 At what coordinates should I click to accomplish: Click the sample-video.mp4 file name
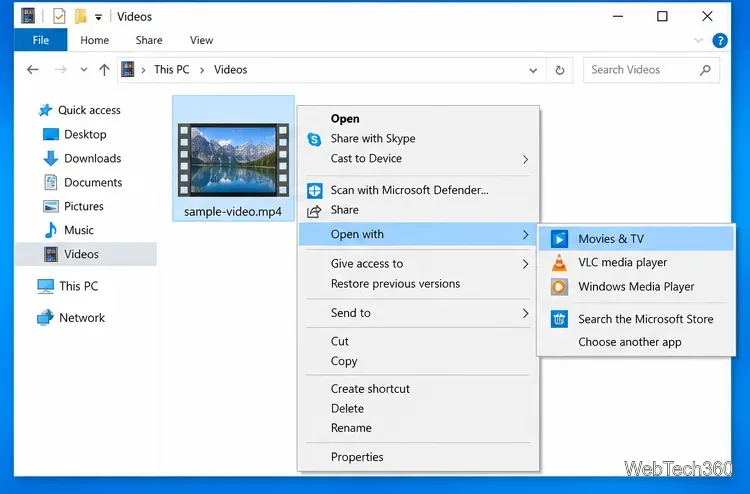(x=233, y=212)
